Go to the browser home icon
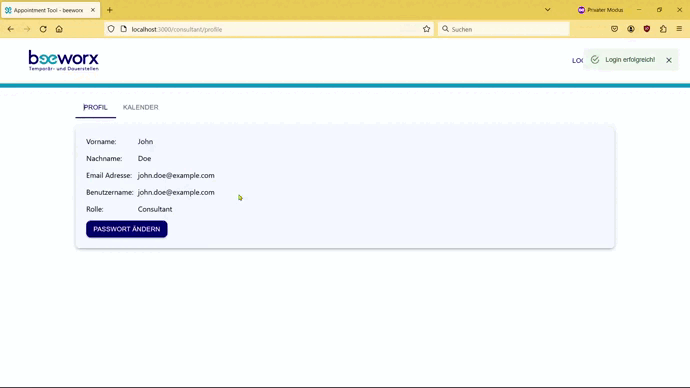 pos(59,29)
